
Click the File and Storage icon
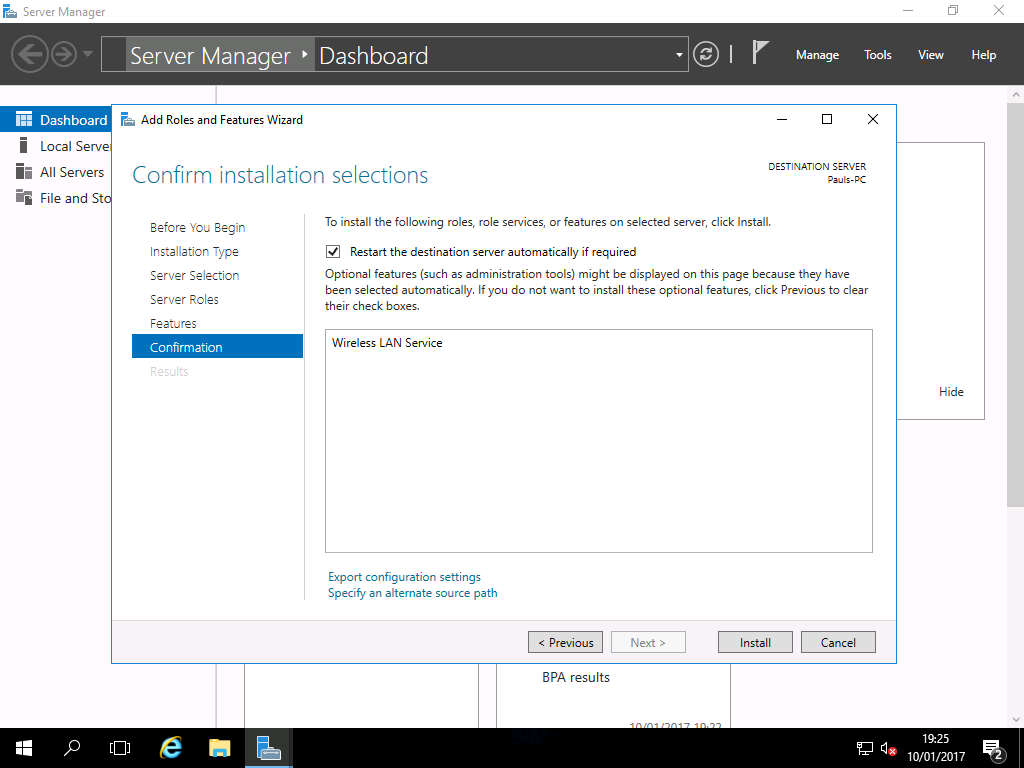pos(24,197)
